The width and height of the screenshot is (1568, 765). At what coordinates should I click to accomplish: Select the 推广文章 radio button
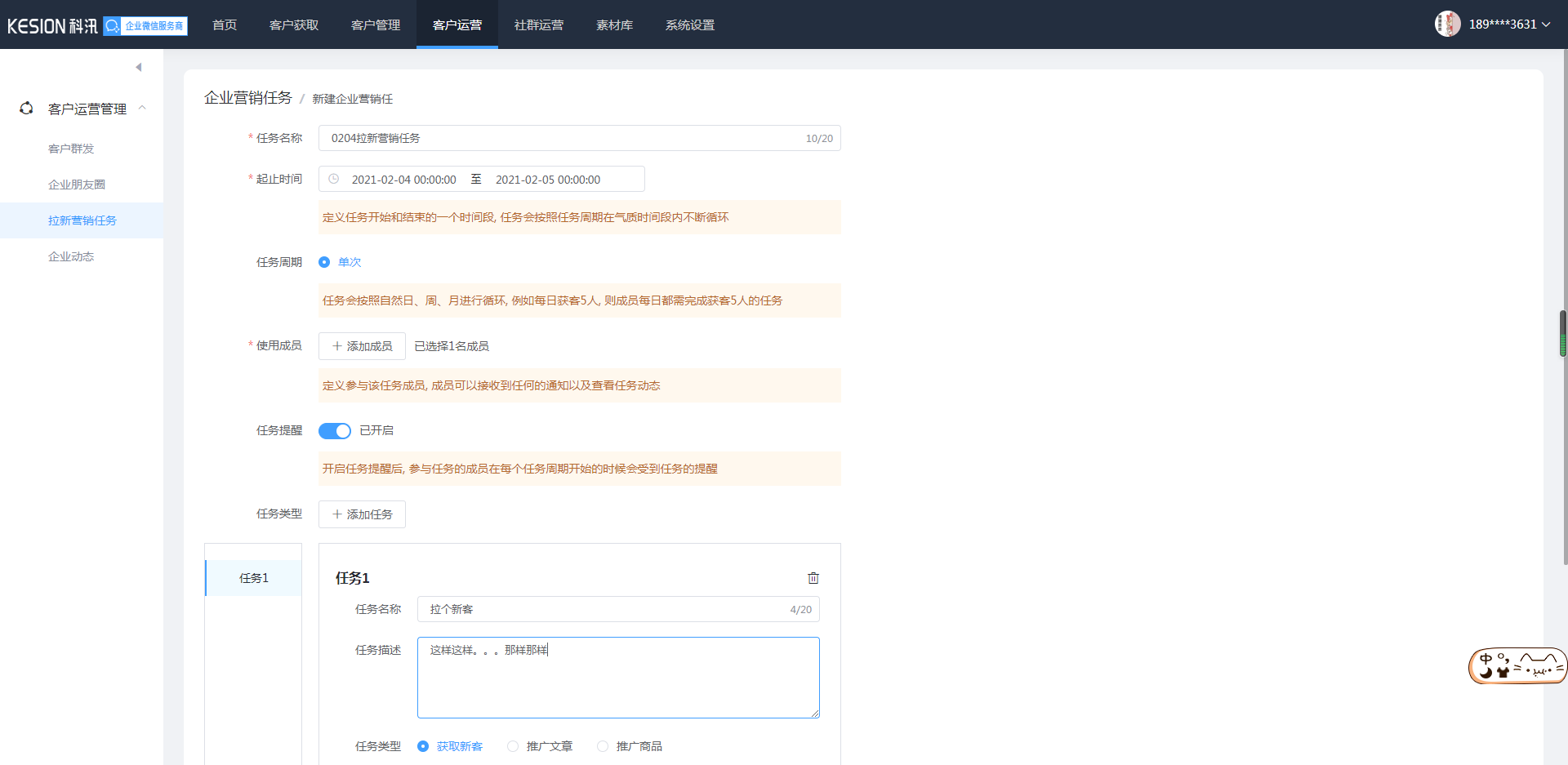pyautogui.click(x=513, y=746)
